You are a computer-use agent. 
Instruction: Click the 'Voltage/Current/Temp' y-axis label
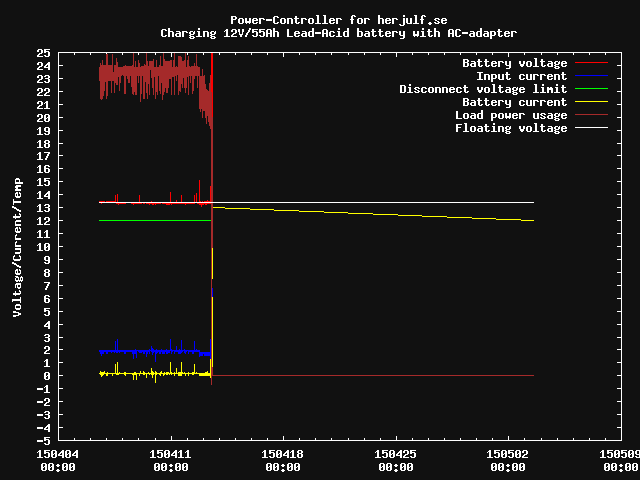17,246
